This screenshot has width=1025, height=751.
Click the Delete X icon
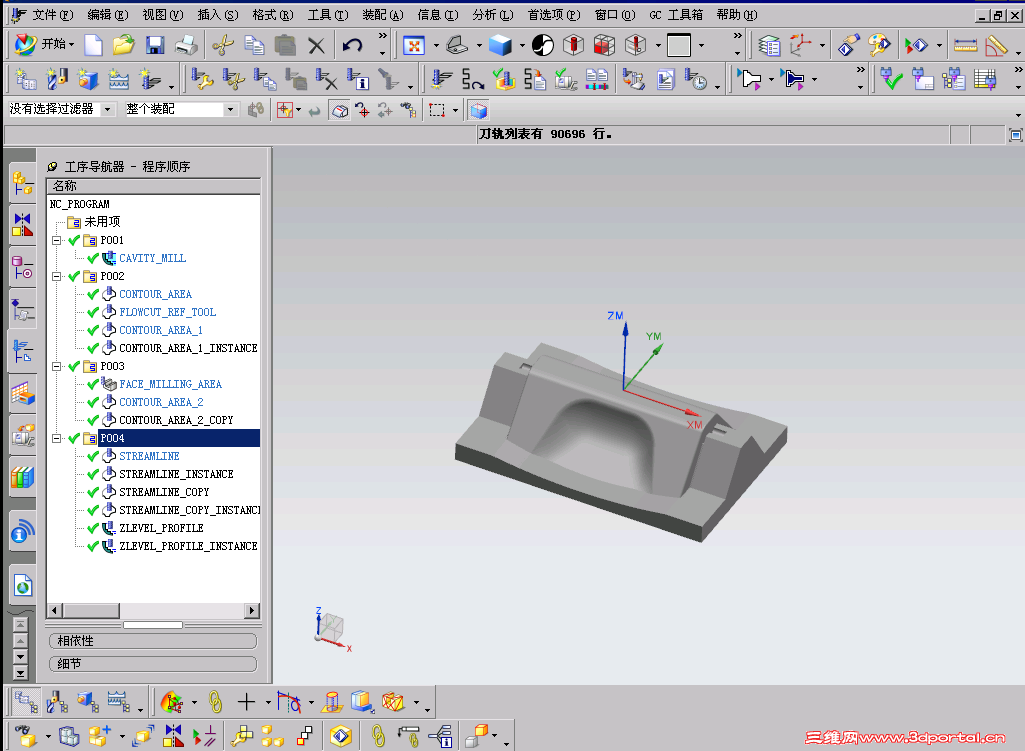point(316,45)
